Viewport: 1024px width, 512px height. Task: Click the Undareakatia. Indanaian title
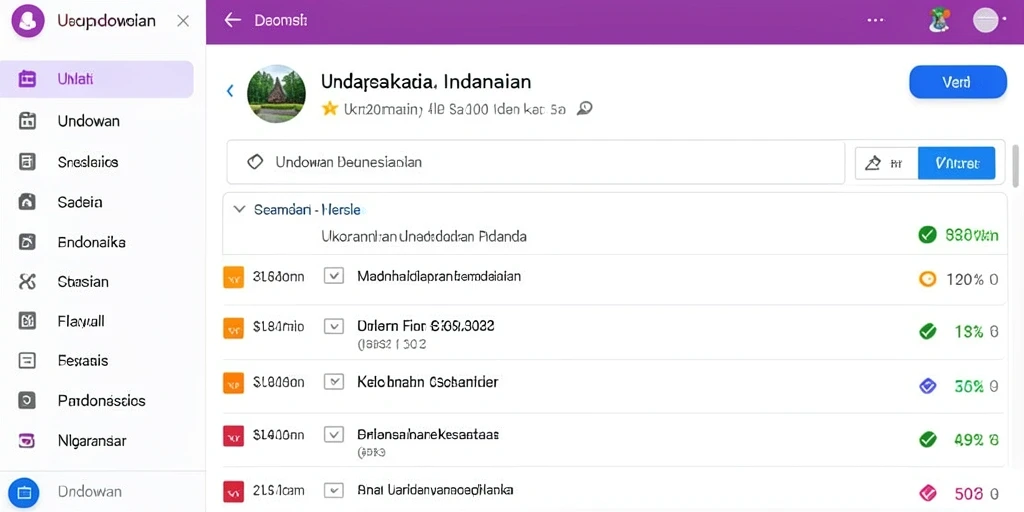point(426,82)
